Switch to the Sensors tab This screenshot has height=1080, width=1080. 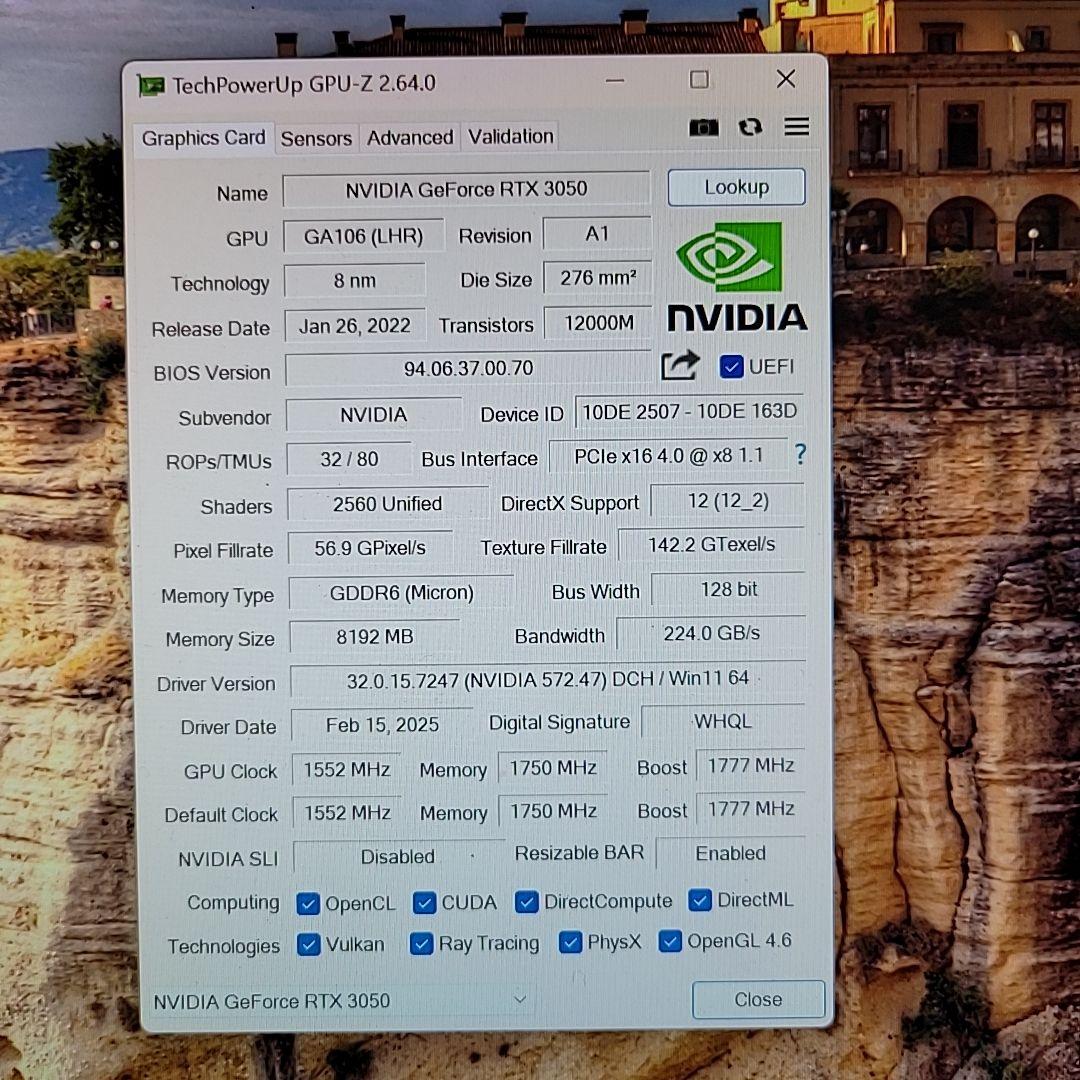[316, 137]
